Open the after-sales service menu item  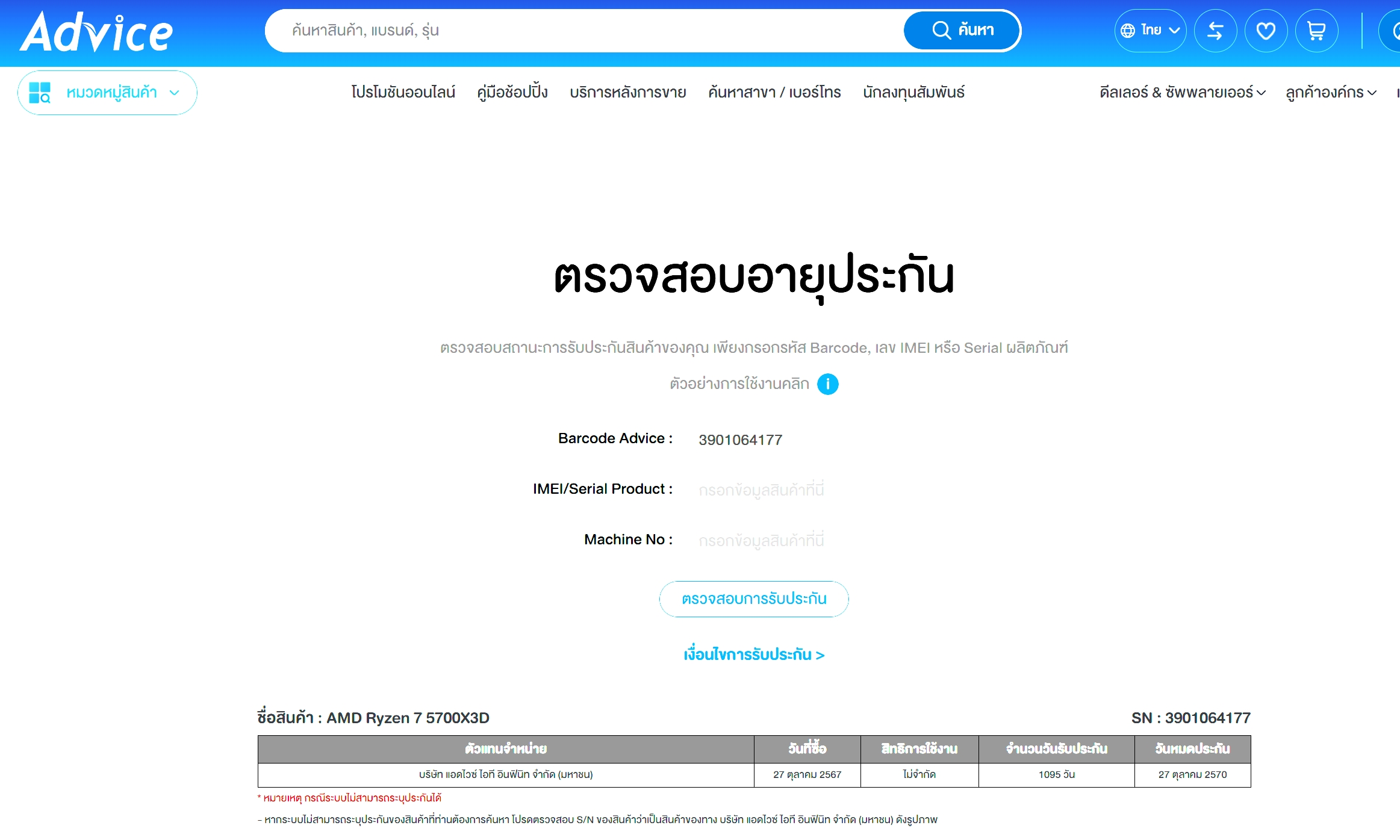click(x=627, y=93)
